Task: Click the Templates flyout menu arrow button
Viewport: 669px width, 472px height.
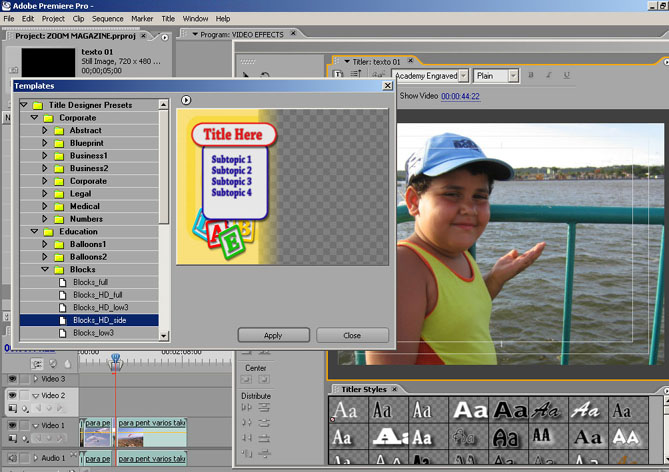Action: (x=186, y=100)
